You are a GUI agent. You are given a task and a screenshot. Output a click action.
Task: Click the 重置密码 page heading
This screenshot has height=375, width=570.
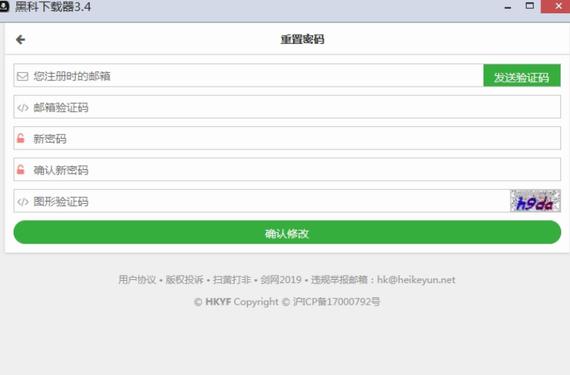pyautogui.click(x=302, y=39)
